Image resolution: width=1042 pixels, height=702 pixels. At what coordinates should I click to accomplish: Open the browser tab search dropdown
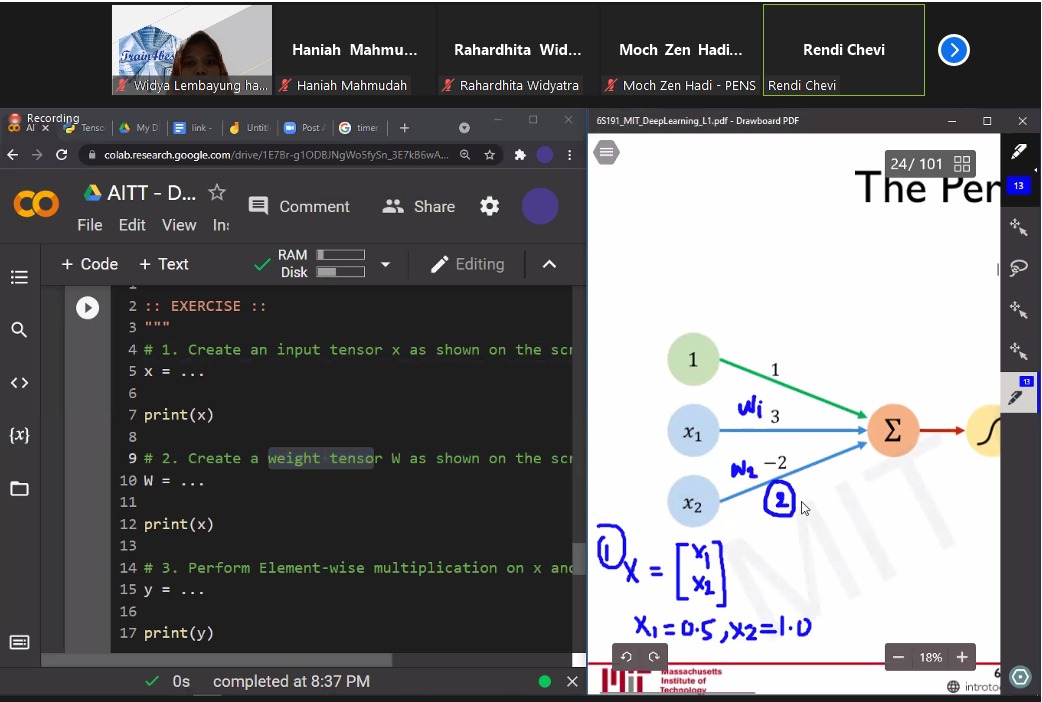(464, 128)
